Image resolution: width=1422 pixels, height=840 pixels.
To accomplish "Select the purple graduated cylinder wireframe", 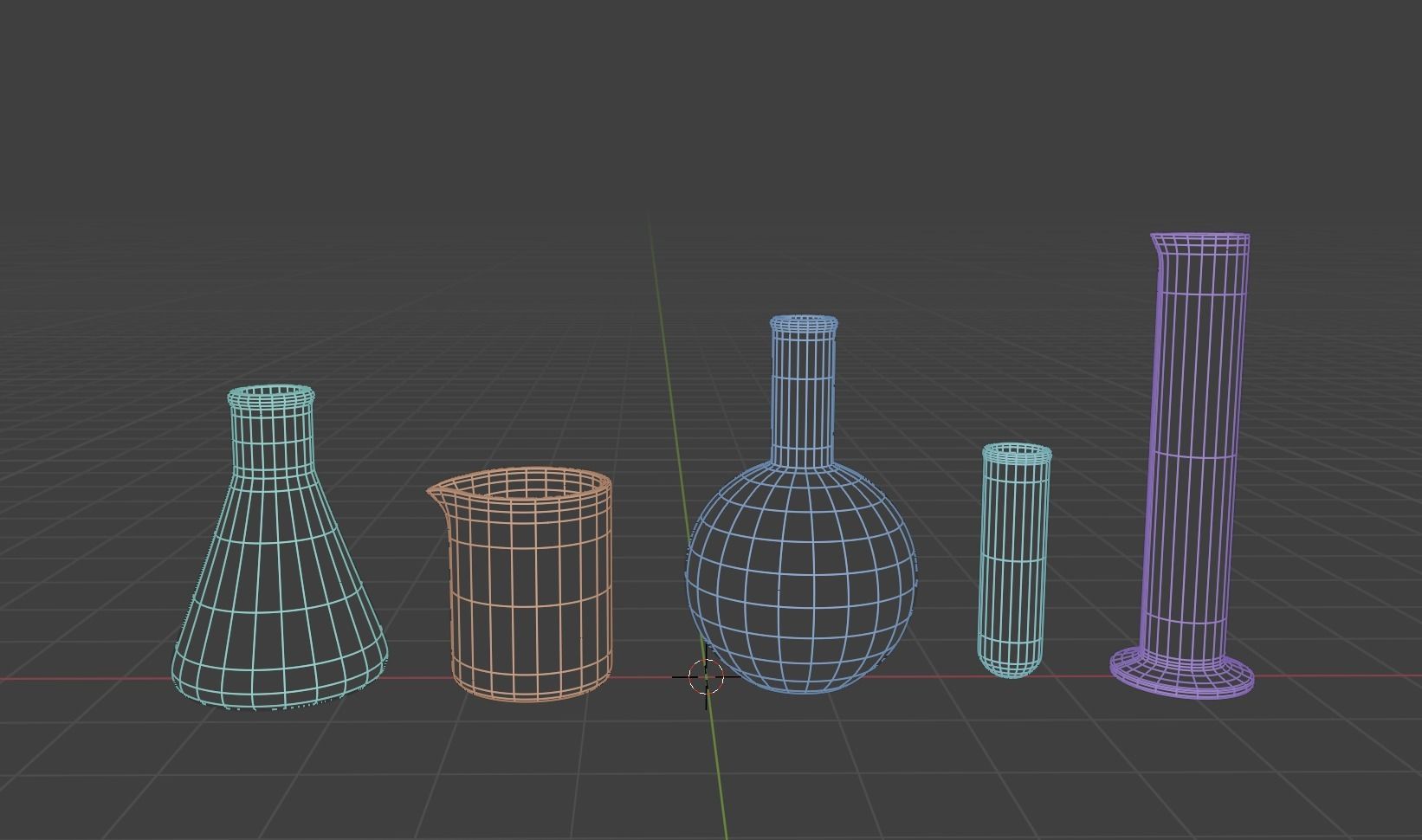I will click(1184, 465).
